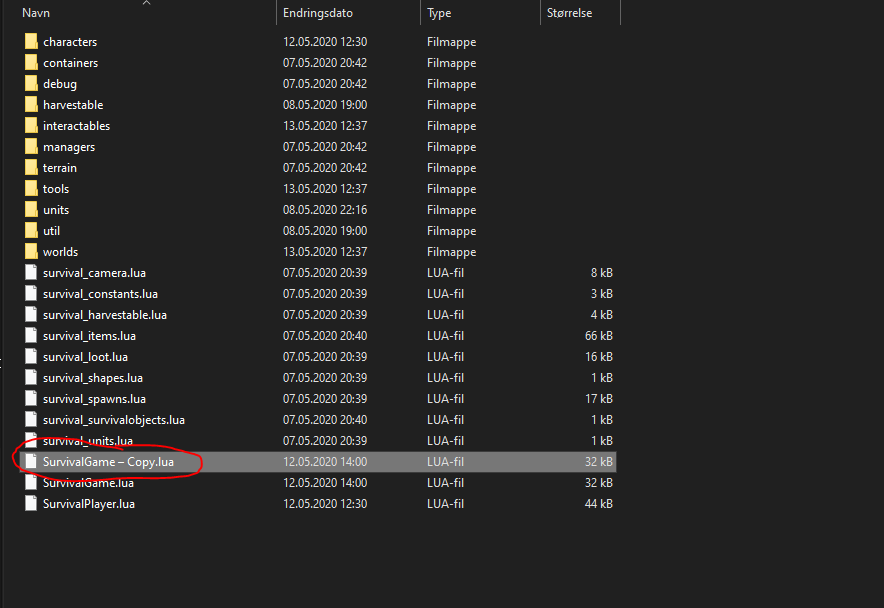The width and height of the screenshot is (884, 608).
Task: Click the units folder icon
Action: [x=32, y=210]
